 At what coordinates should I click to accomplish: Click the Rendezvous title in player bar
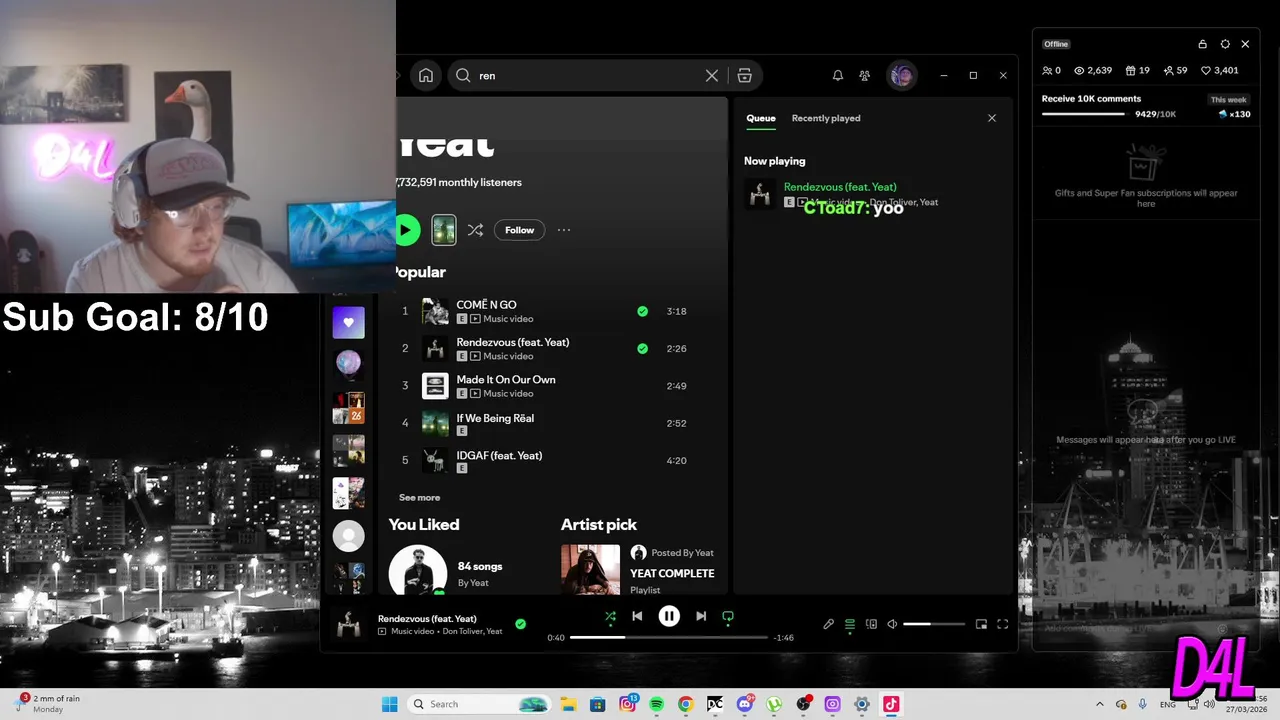427,618
